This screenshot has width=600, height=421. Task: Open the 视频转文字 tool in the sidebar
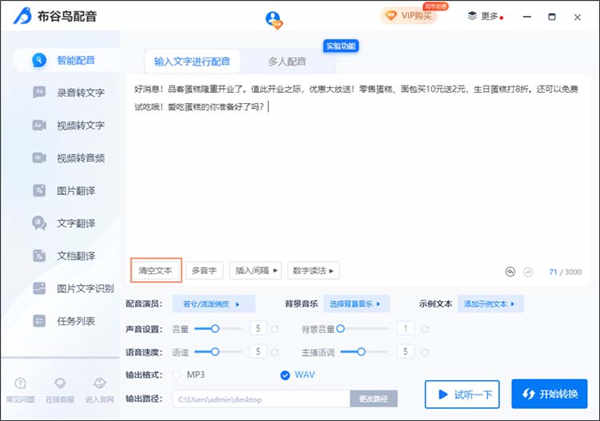coord(68,125)
